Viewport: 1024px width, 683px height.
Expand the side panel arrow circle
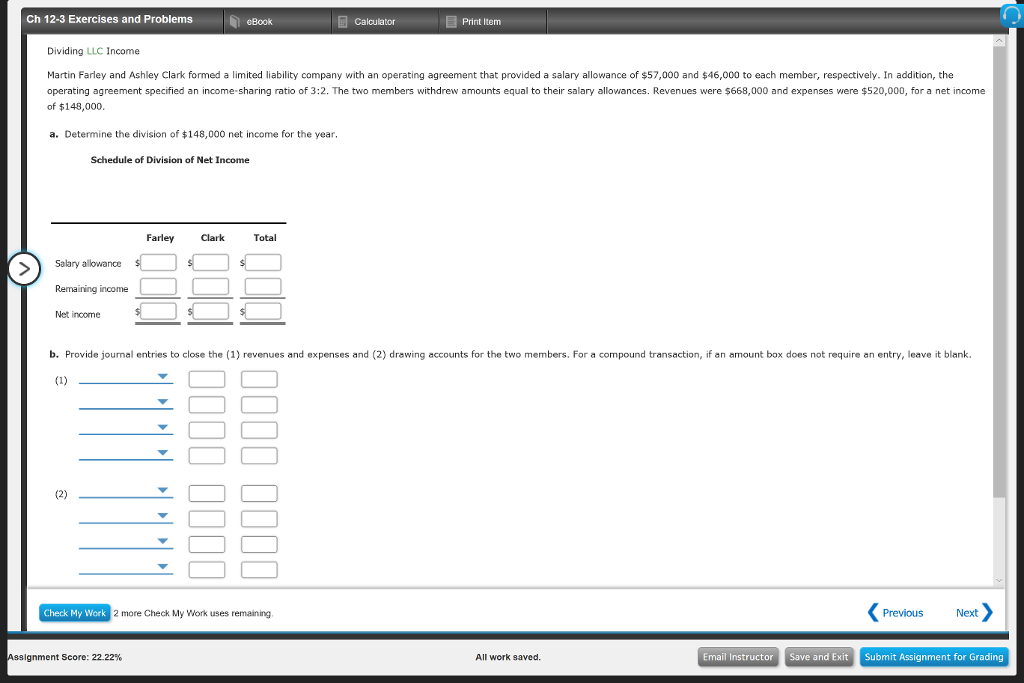(x=24, y=268)
